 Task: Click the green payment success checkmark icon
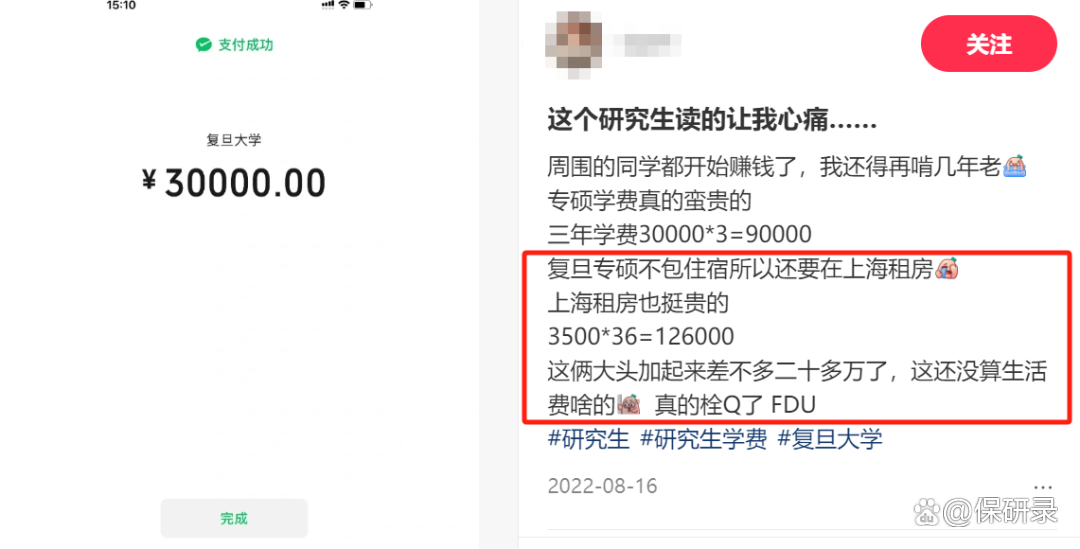point(203,45)
